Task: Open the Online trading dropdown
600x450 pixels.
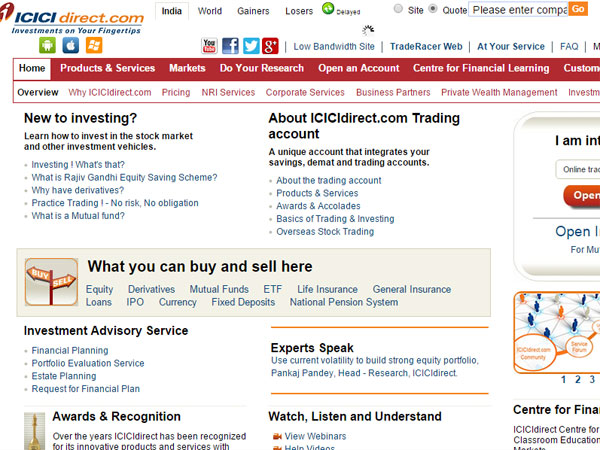Action: pos(577,169)
